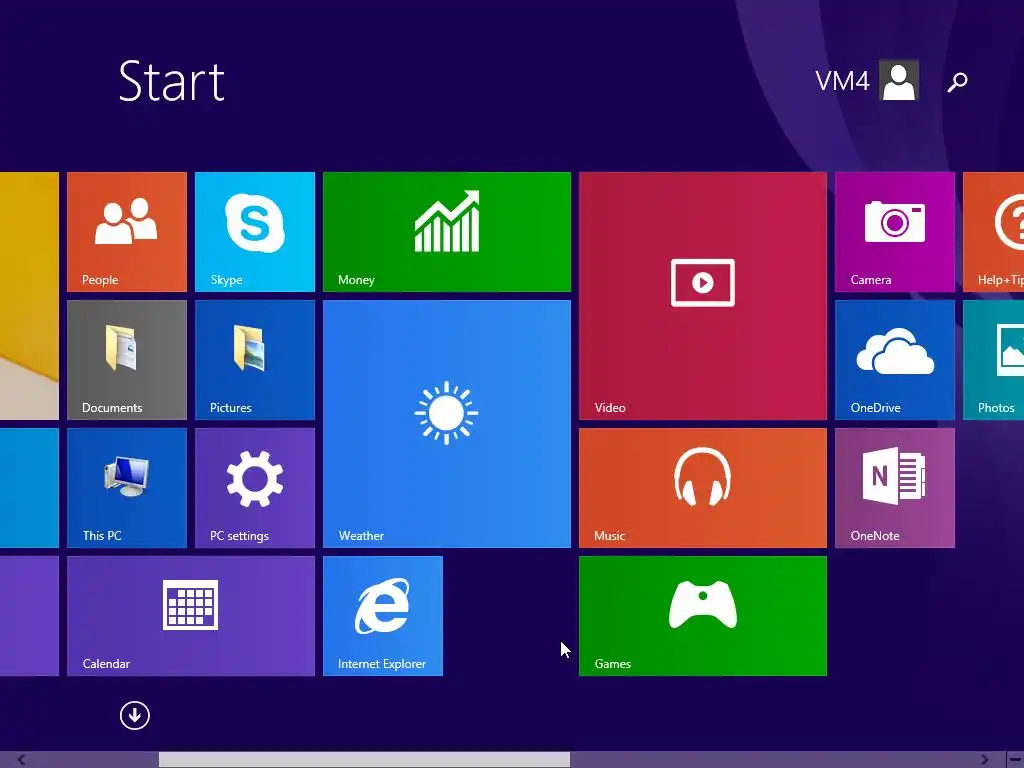The height and width of the screenshot is (768, 1024).
Task: Show all apps with the down arrow
Action: [135, 716]
